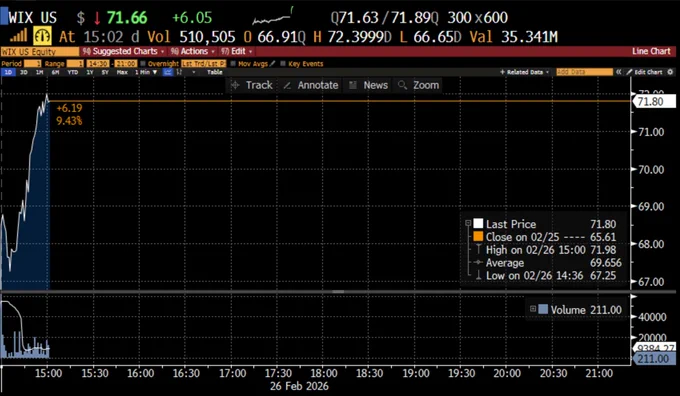Open the Lst Trd/Lst Px field dropdown
The height and width of the screenshot is (396, 680).
(203, 64)
